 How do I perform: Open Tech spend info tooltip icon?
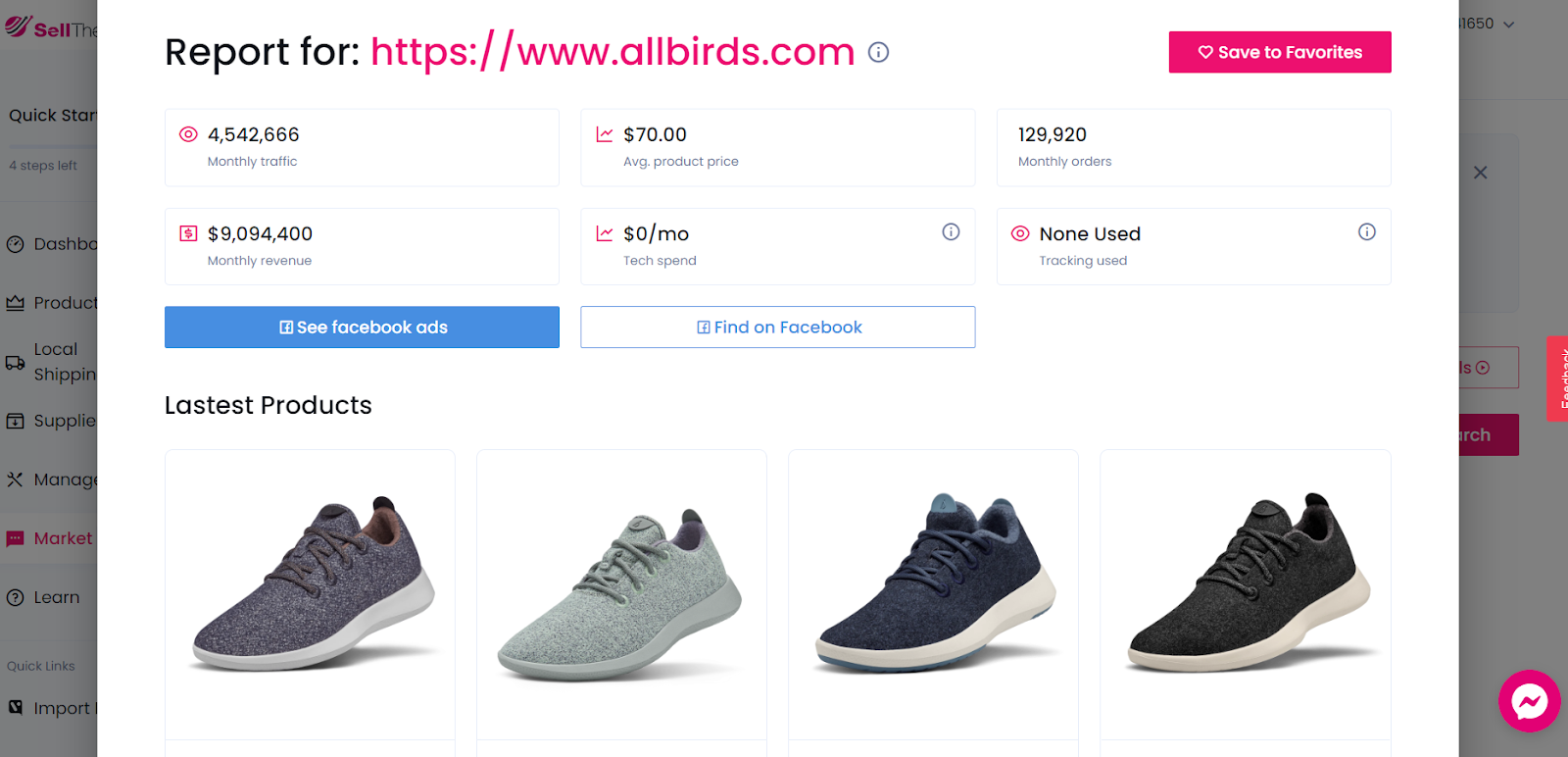point(951,231)
